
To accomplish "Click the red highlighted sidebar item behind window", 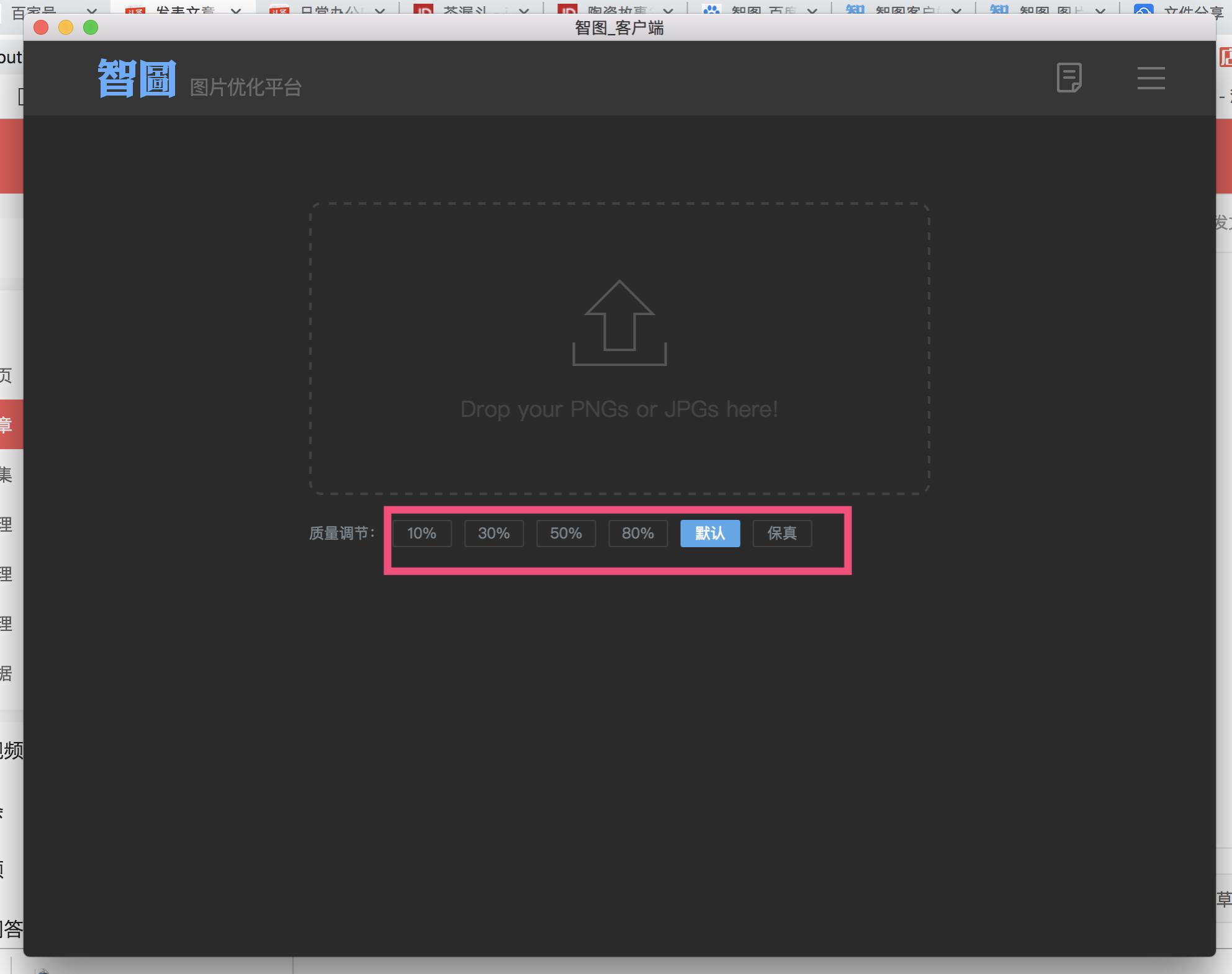I will [x=10, y=425].
